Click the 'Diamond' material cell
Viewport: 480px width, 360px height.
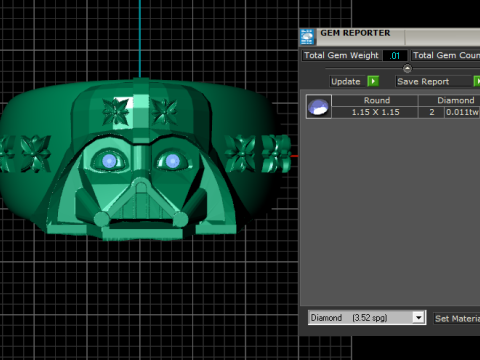pyautogui.click(x=450, y=100)
